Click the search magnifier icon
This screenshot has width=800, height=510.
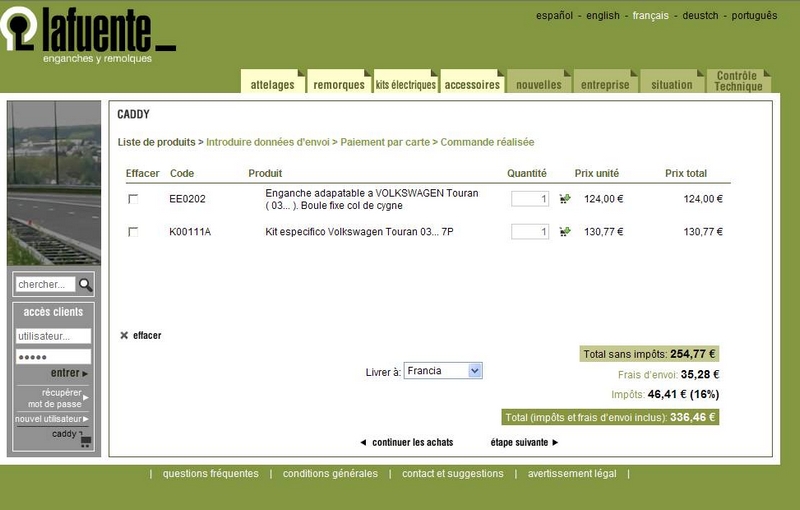pos(86,285)
